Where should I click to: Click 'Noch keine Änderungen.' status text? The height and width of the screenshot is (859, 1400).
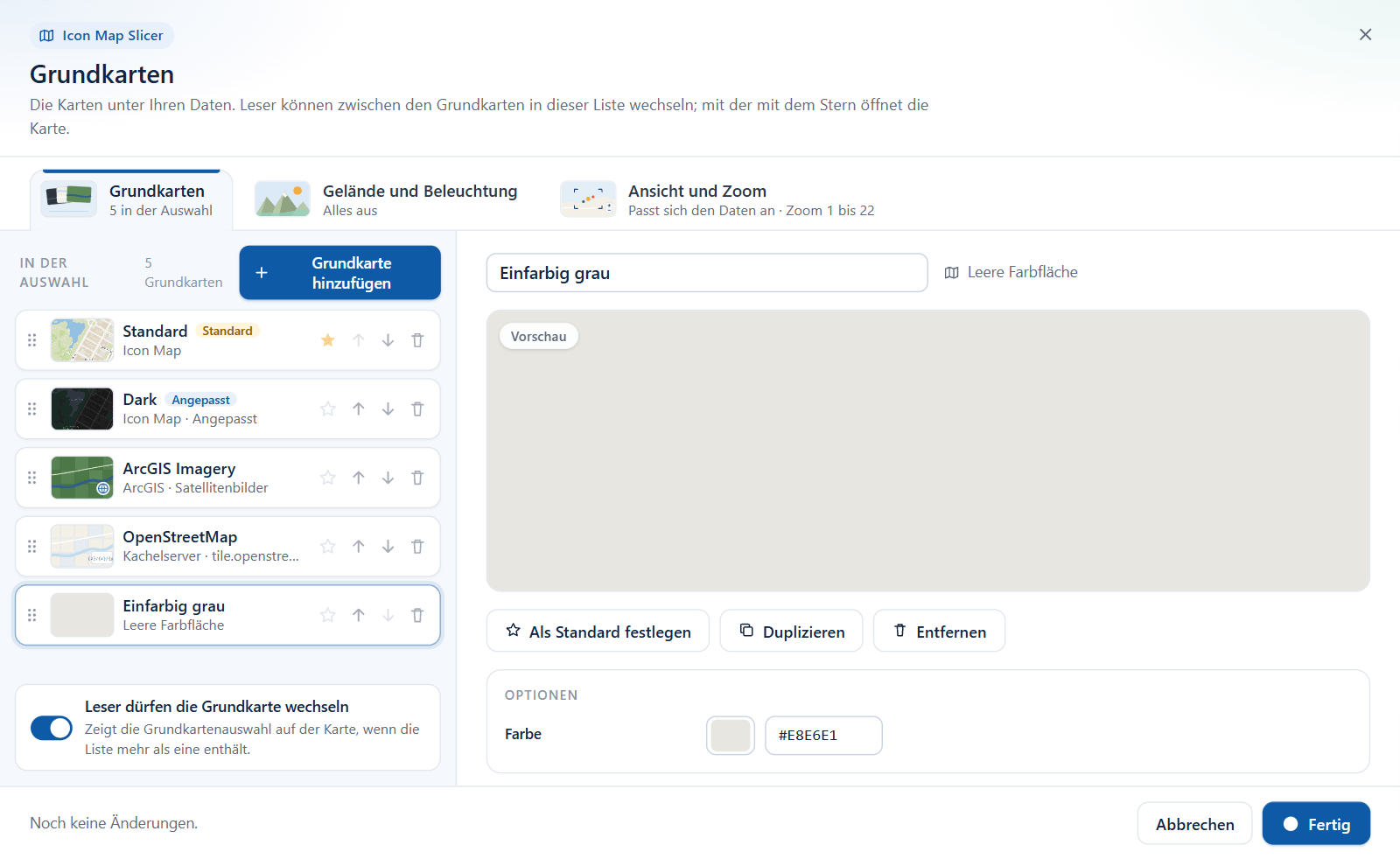click(x=114, y=823)
